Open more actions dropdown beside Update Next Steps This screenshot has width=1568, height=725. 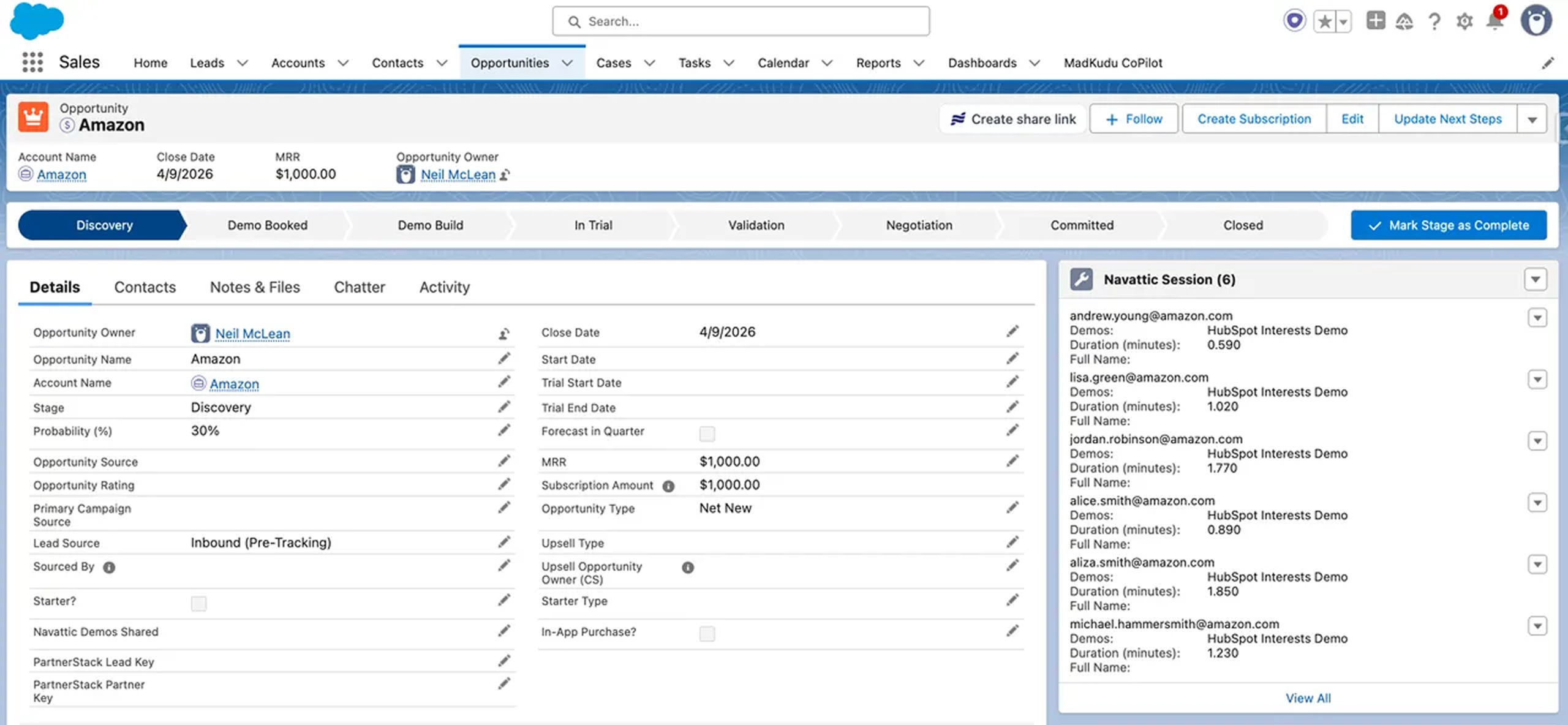pyautogui.click(x=1532, y=119)
